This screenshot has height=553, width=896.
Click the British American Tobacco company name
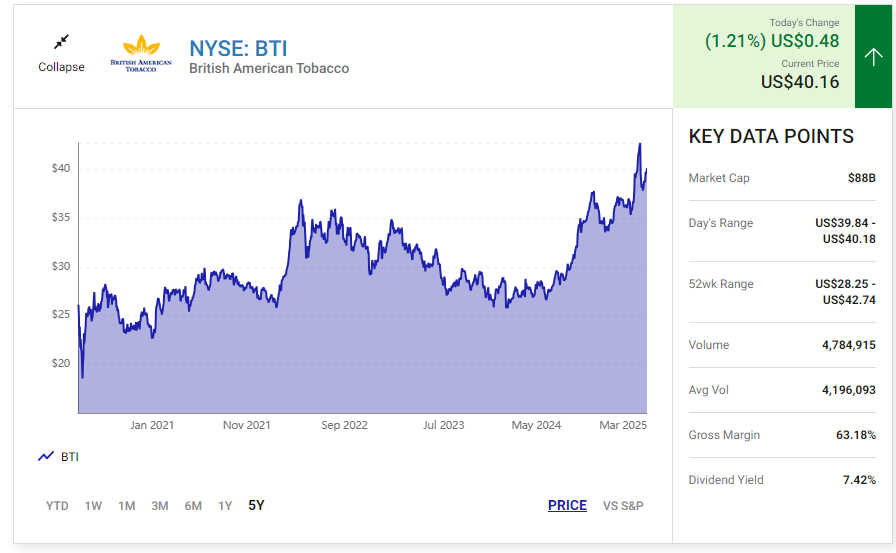point(269,69)
